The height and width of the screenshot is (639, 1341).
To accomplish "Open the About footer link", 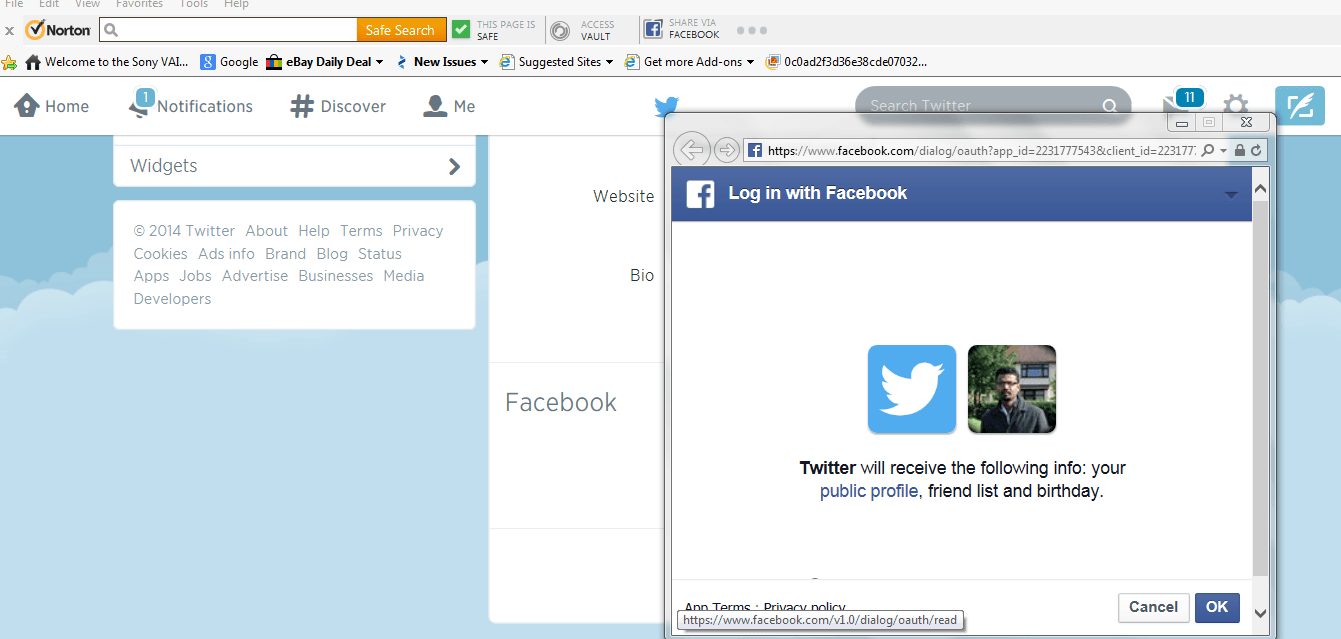I will coord(267,231).
